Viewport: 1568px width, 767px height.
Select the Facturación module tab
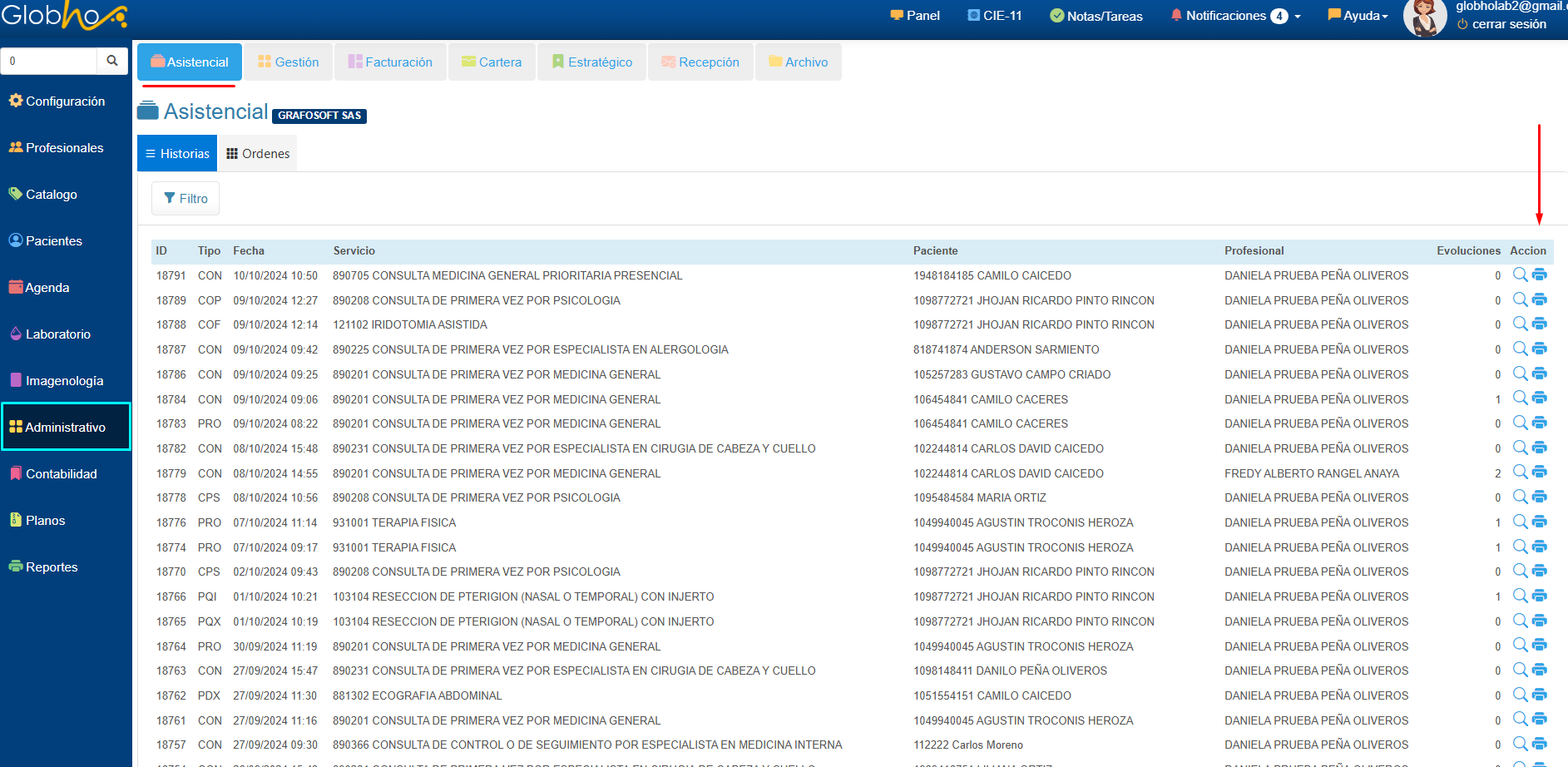tap(390, 62)
